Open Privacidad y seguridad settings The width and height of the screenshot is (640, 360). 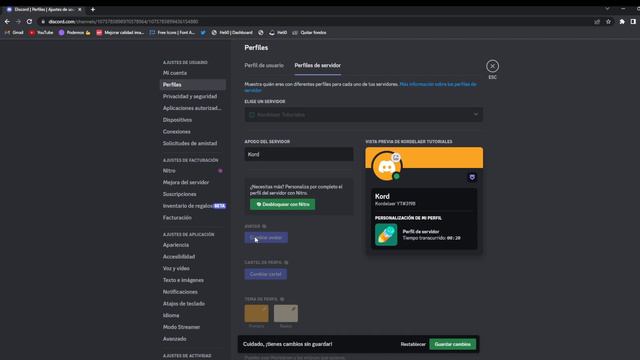coord(193,96)
